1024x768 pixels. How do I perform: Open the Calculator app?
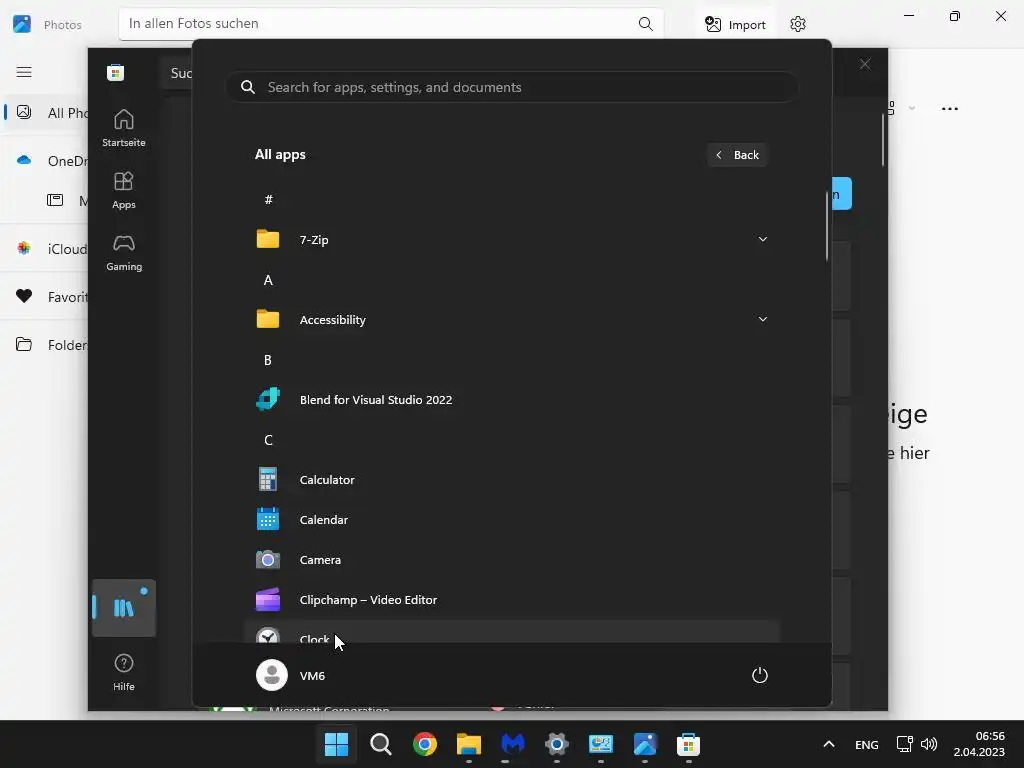click(x=511, y=479)
